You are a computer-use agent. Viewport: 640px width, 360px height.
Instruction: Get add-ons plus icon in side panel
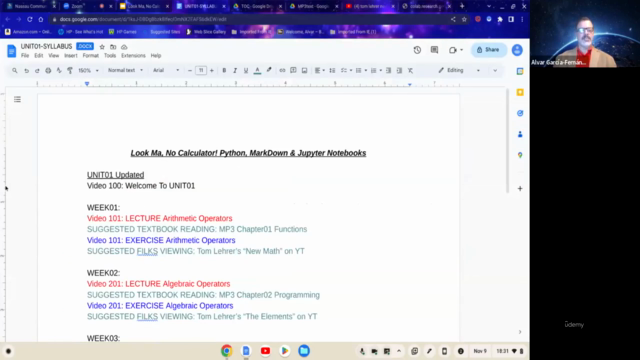point(520,189)
